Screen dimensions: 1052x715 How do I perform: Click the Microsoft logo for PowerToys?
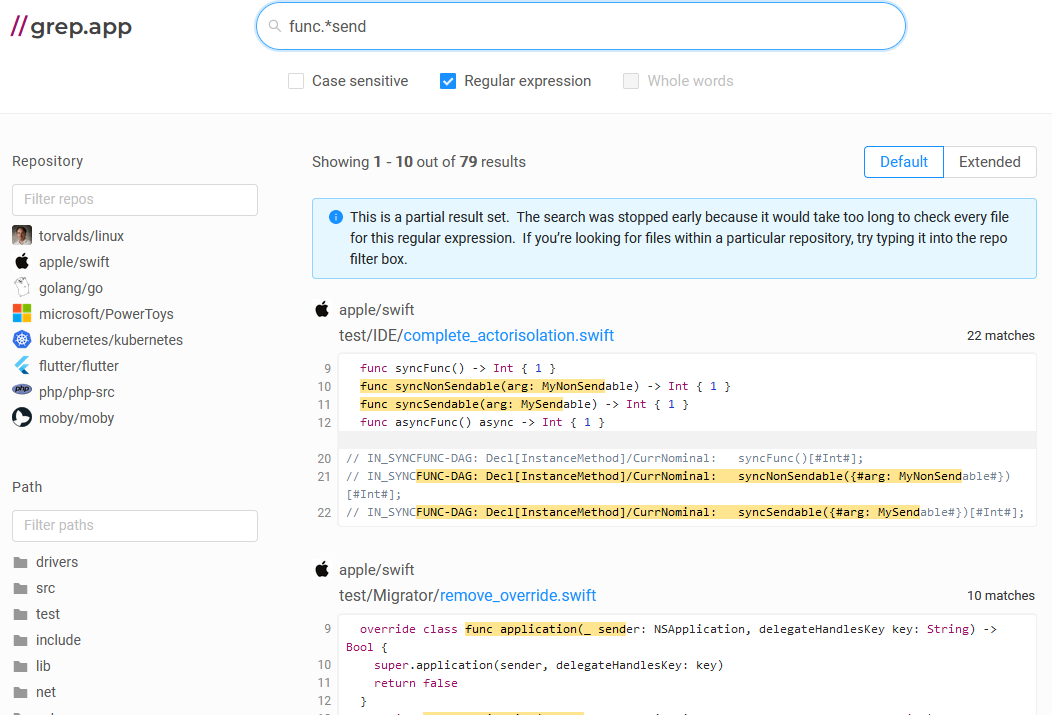click(22, 313)
